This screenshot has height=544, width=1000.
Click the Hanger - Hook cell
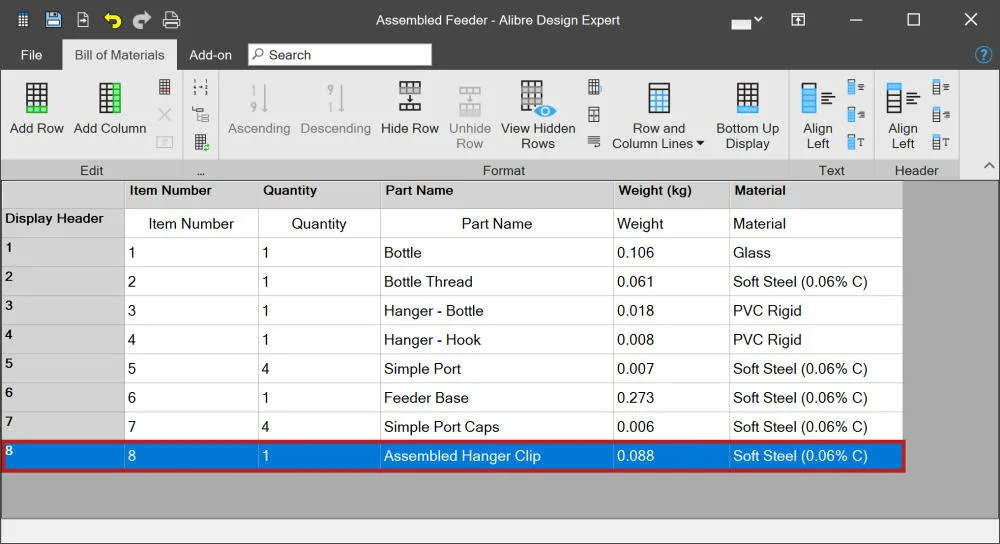coord(497,339)
